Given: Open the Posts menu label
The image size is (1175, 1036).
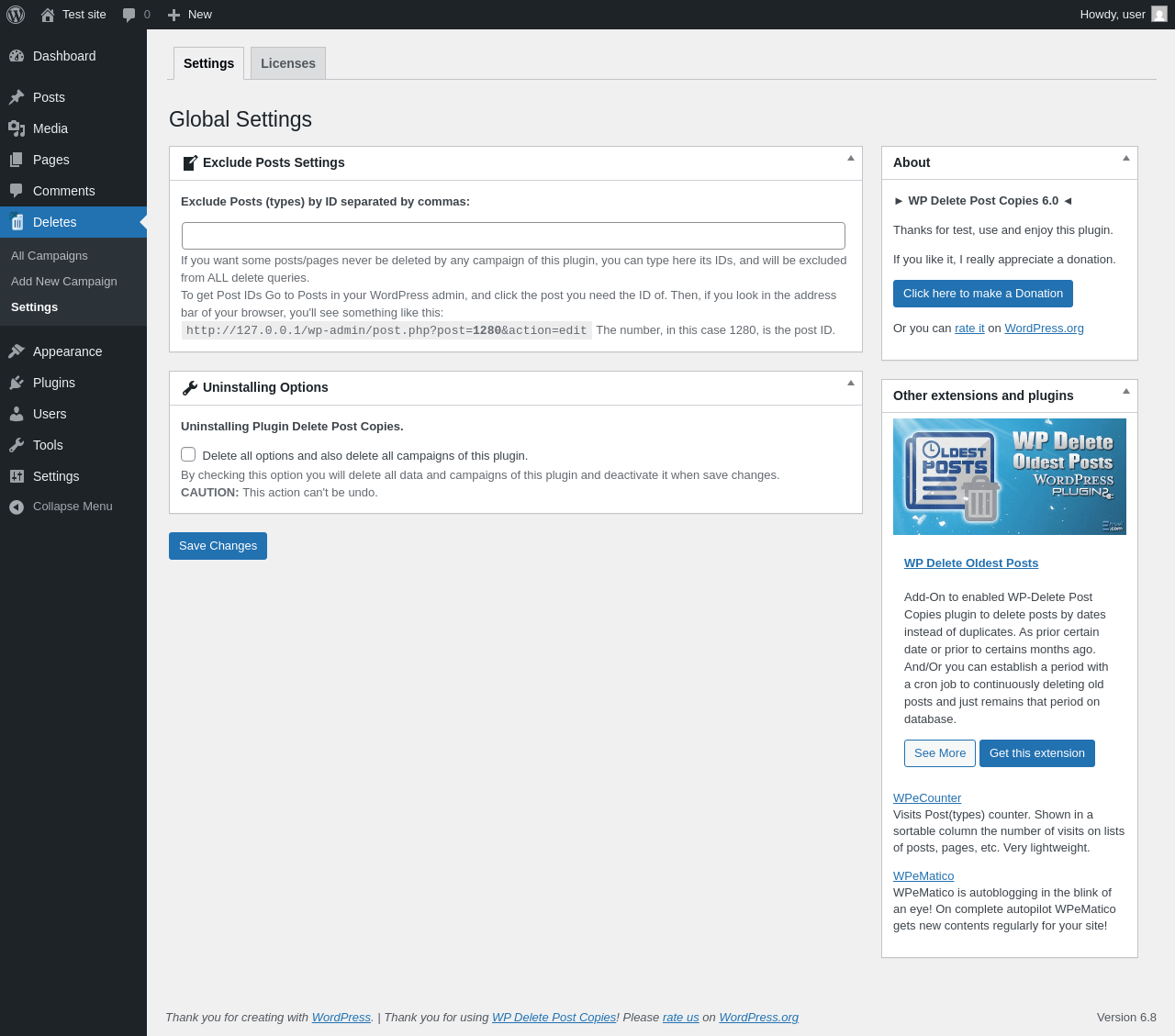Looking at the screenshot, I should pyautogui.click(x=49, y=97).
